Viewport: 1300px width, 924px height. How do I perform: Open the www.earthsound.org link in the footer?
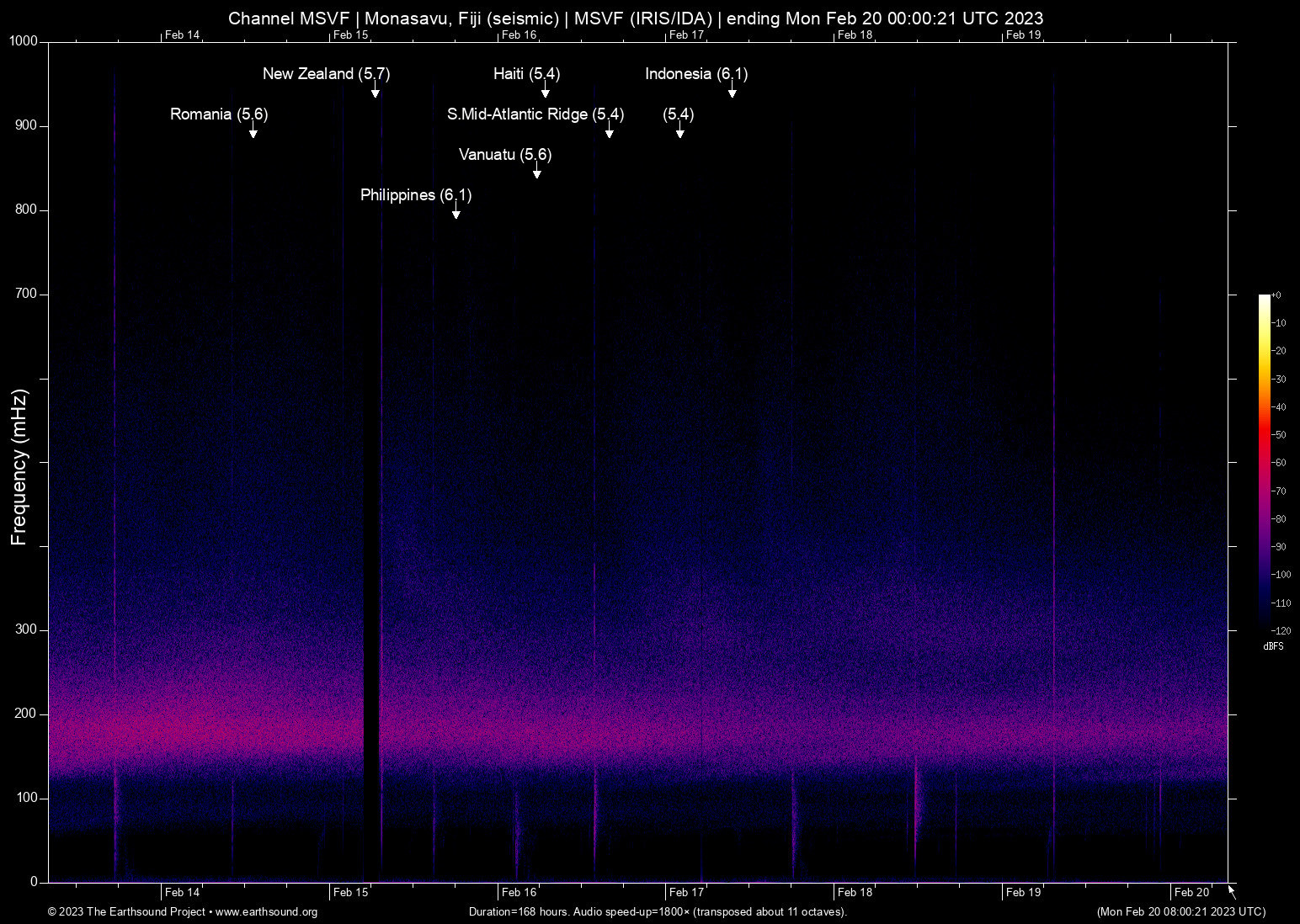266,912
